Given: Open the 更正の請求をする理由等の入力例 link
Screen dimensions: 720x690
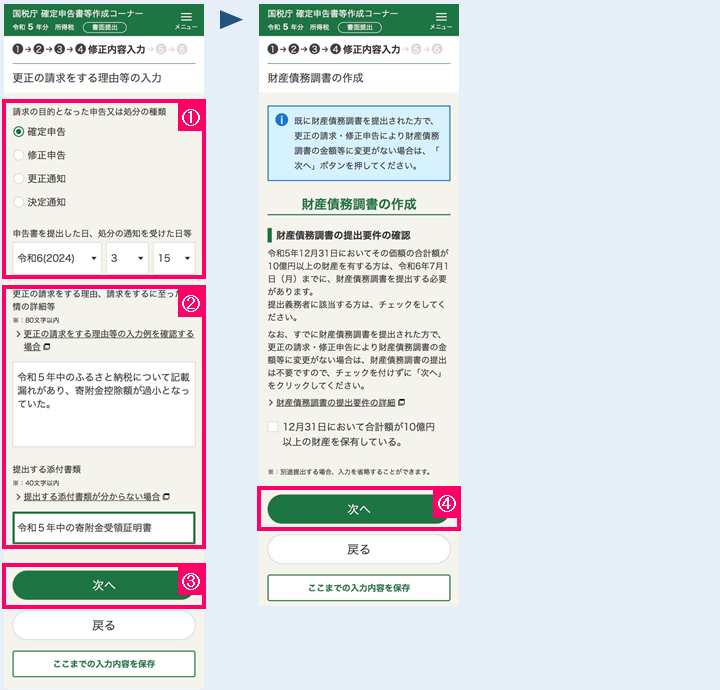Looking at the screenshot, I should (108, 340).
